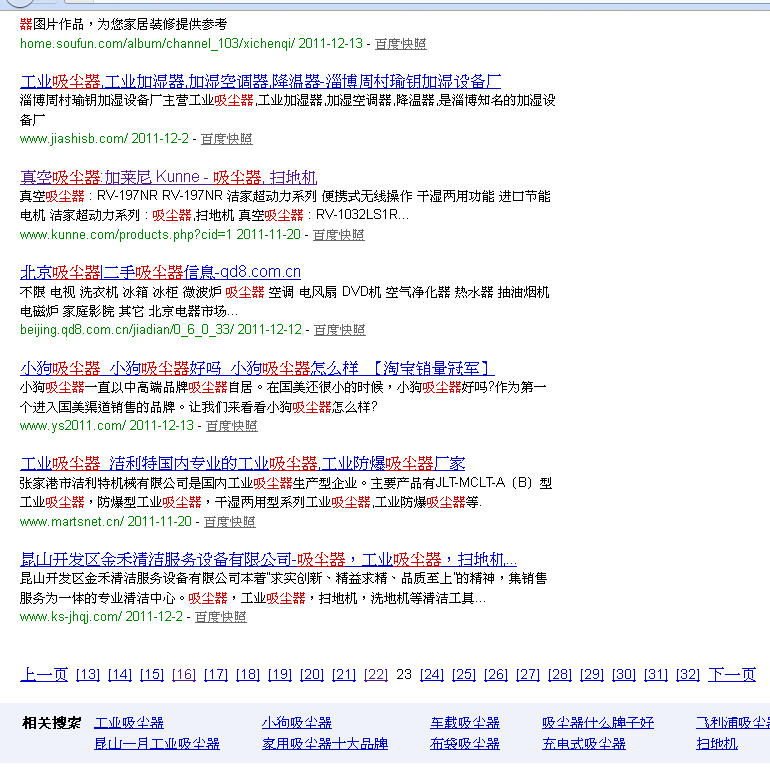This screenshot has width=770, height=768.
Task: Search related term 充电式吸尘器
Action: [584, 744]
